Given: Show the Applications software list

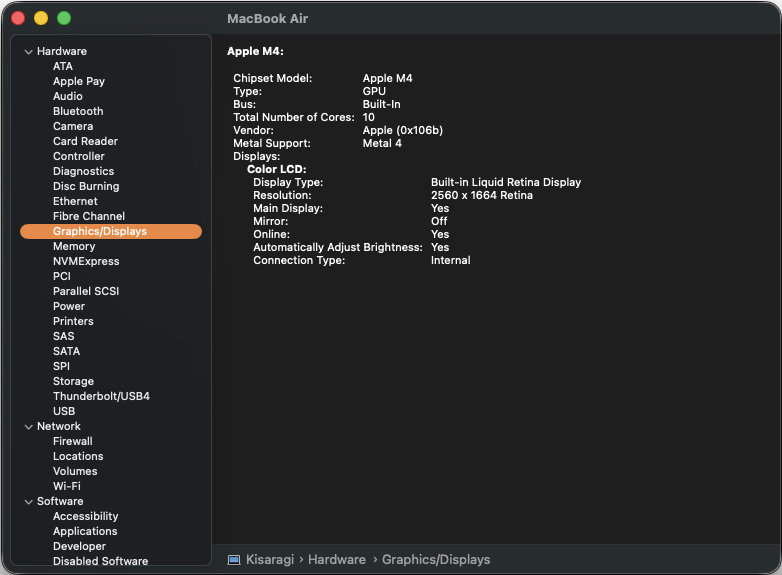Looking at the screenshot, I should tap(85, 531).
